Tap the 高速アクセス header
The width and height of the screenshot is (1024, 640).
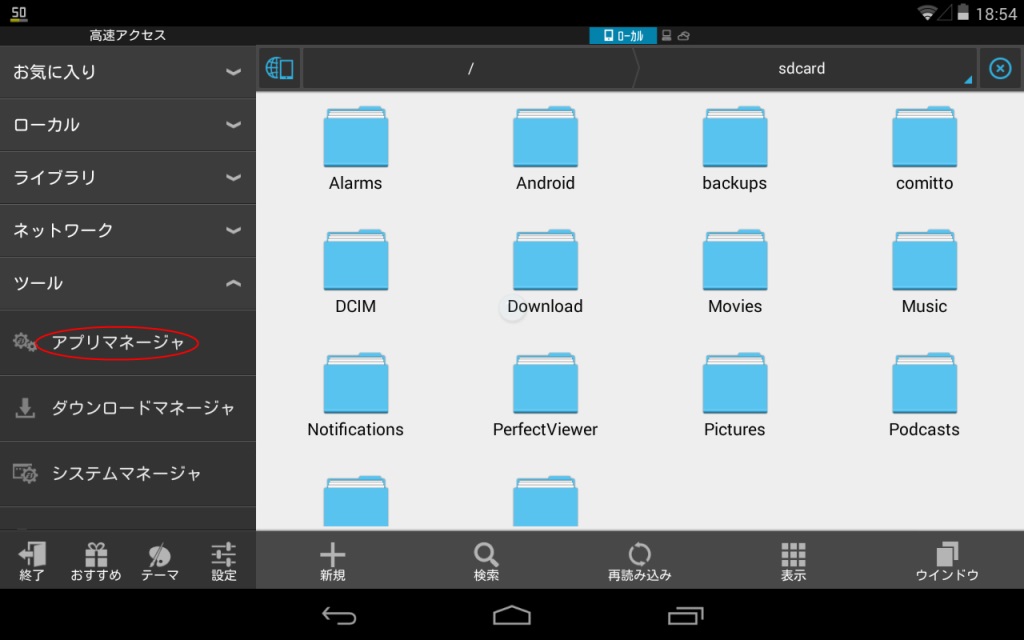128,35
